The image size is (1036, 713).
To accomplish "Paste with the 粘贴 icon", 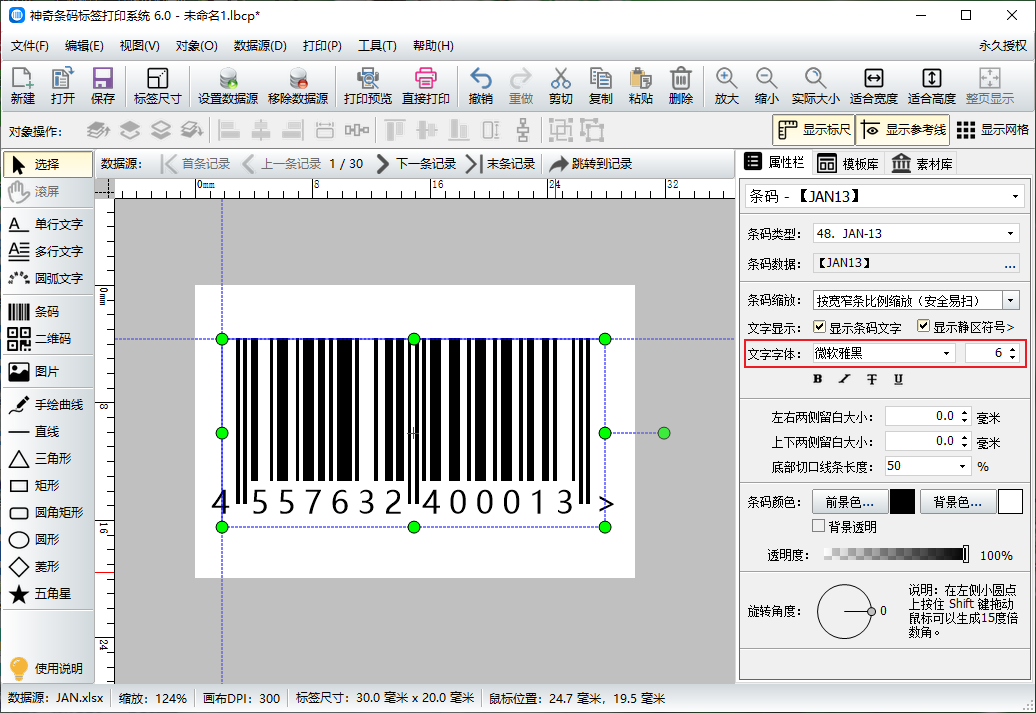I will click(640, 85).
